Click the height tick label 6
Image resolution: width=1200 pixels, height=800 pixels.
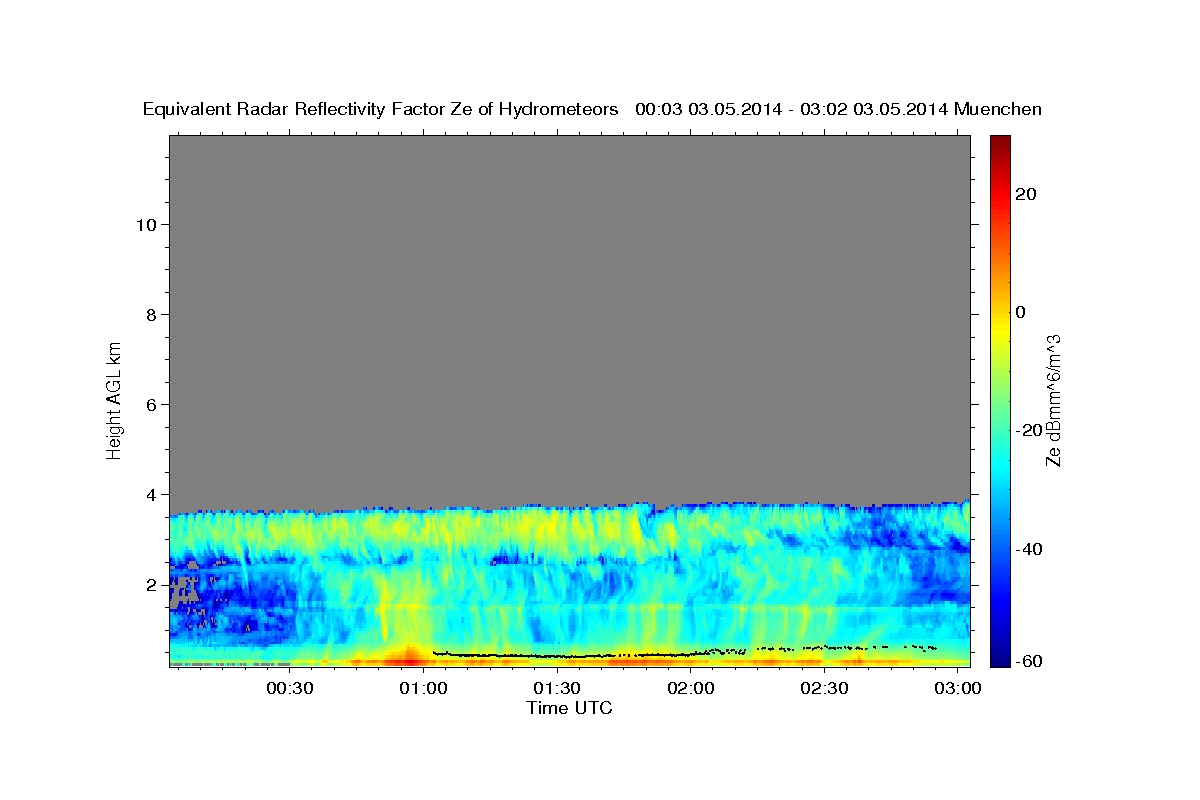point(150,404)
